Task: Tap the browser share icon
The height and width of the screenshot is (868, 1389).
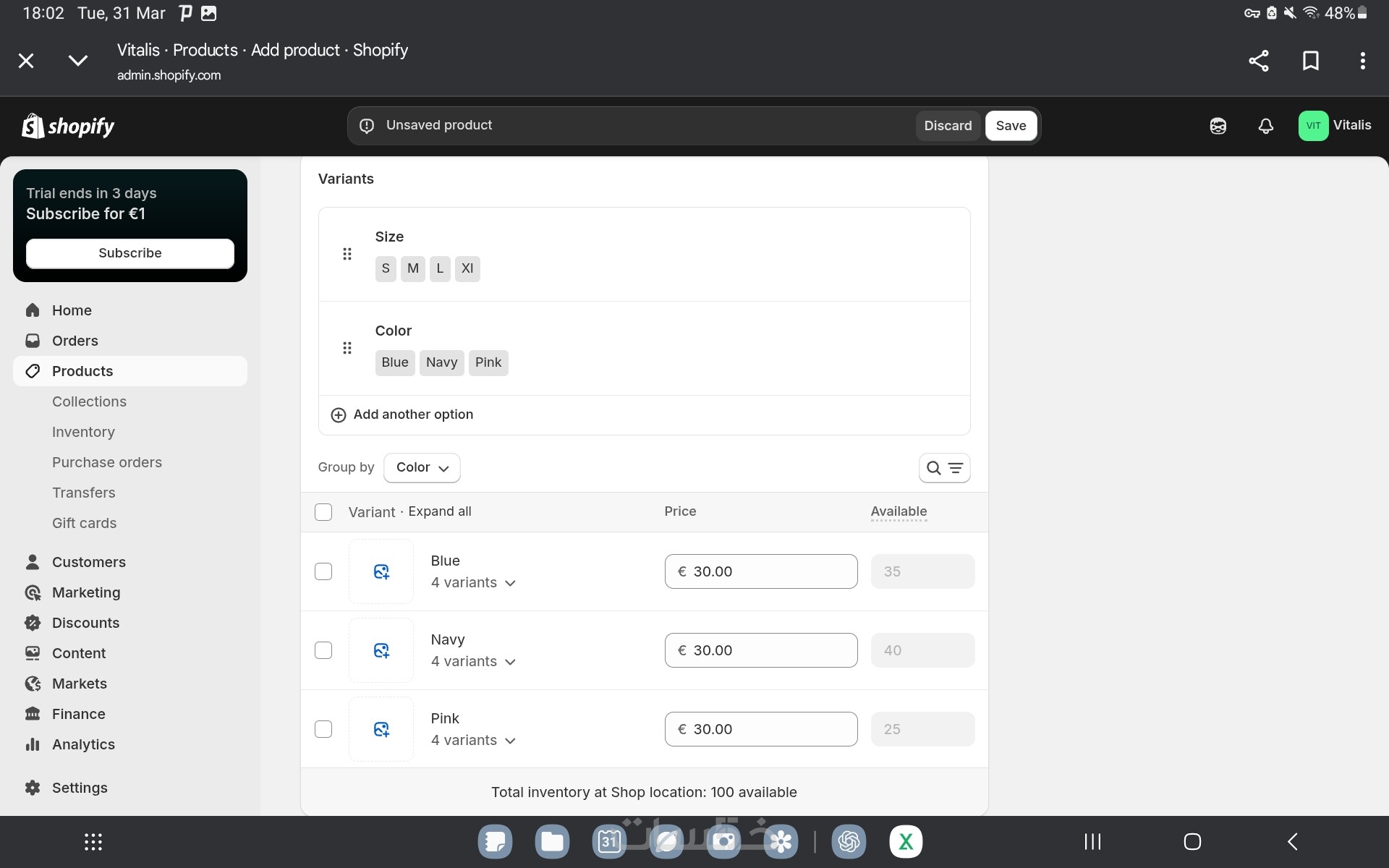Action: click(1259, 61)
